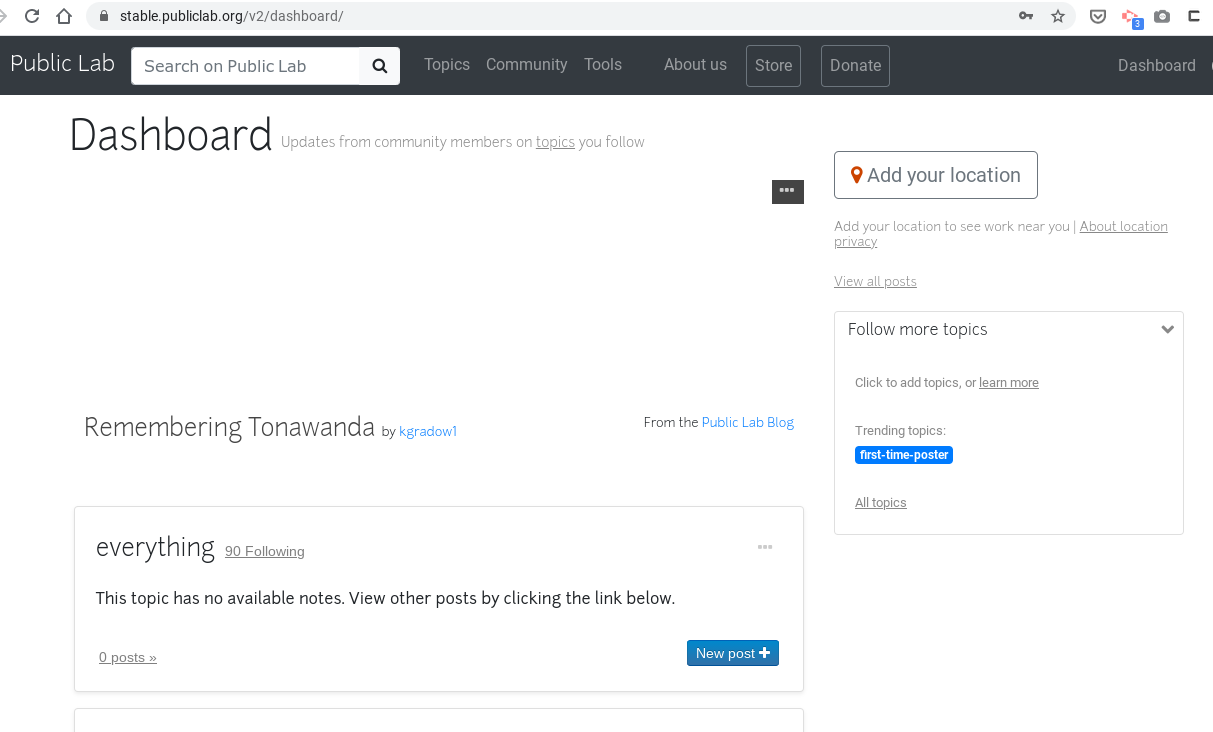This screenshot has height=732, width=1213.
Task: Open the ellipsis options menu under Dashboard
Action: pyautogui.click(x=788, y=191)
